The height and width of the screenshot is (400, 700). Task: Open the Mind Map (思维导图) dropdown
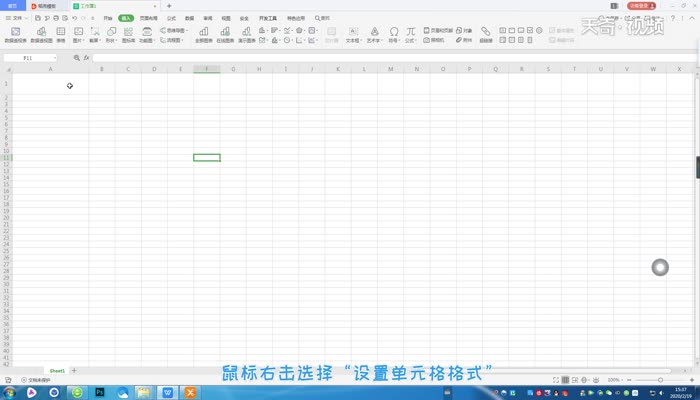(x=174, y=30)
